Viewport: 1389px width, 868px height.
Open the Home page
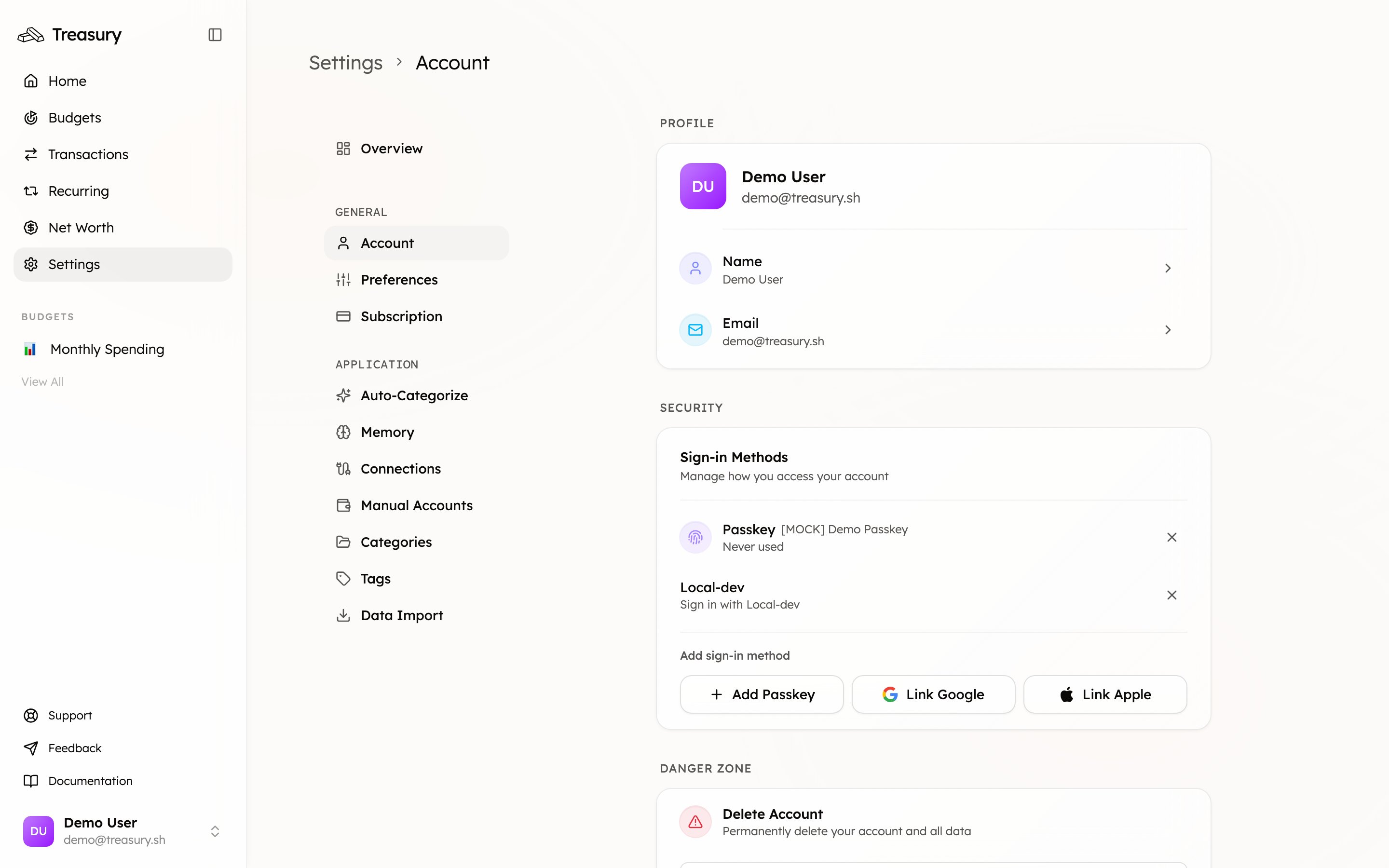pos(123,81)
